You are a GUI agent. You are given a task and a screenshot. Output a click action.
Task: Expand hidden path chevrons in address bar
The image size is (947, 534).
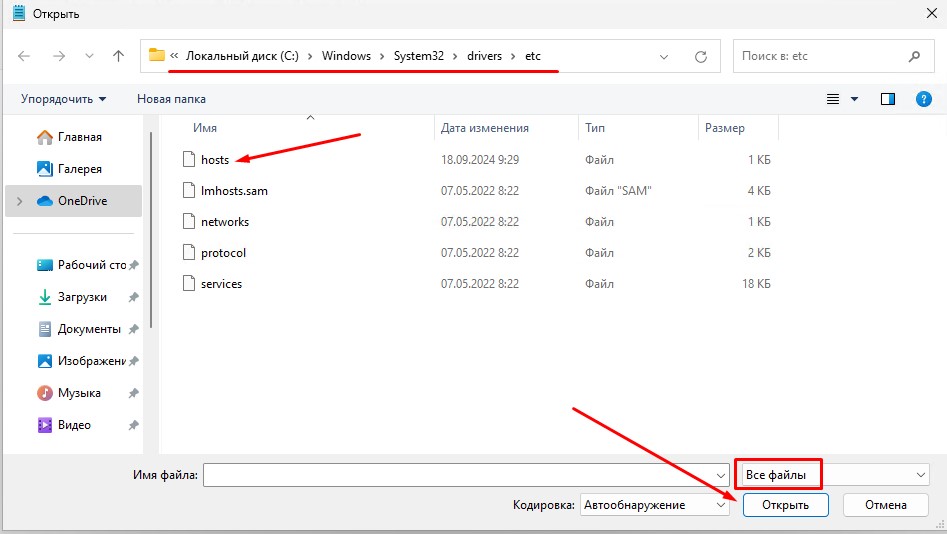pos(174,56)
